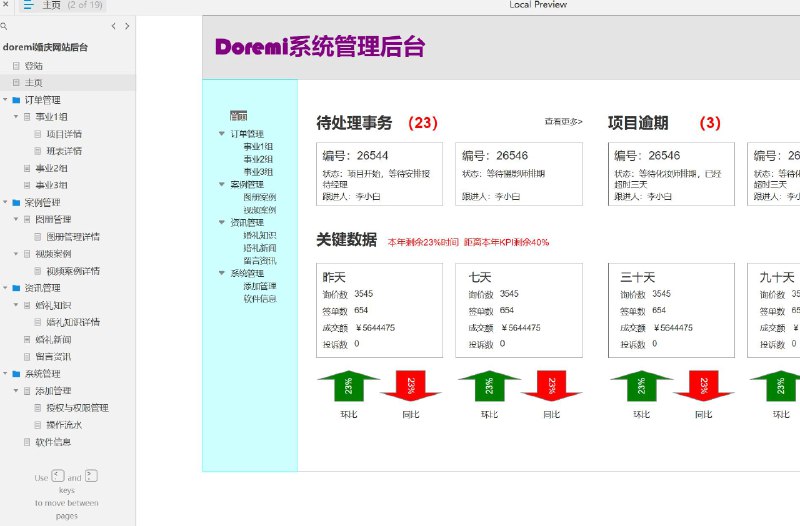Click the 查看更多> link

point(563,121)
